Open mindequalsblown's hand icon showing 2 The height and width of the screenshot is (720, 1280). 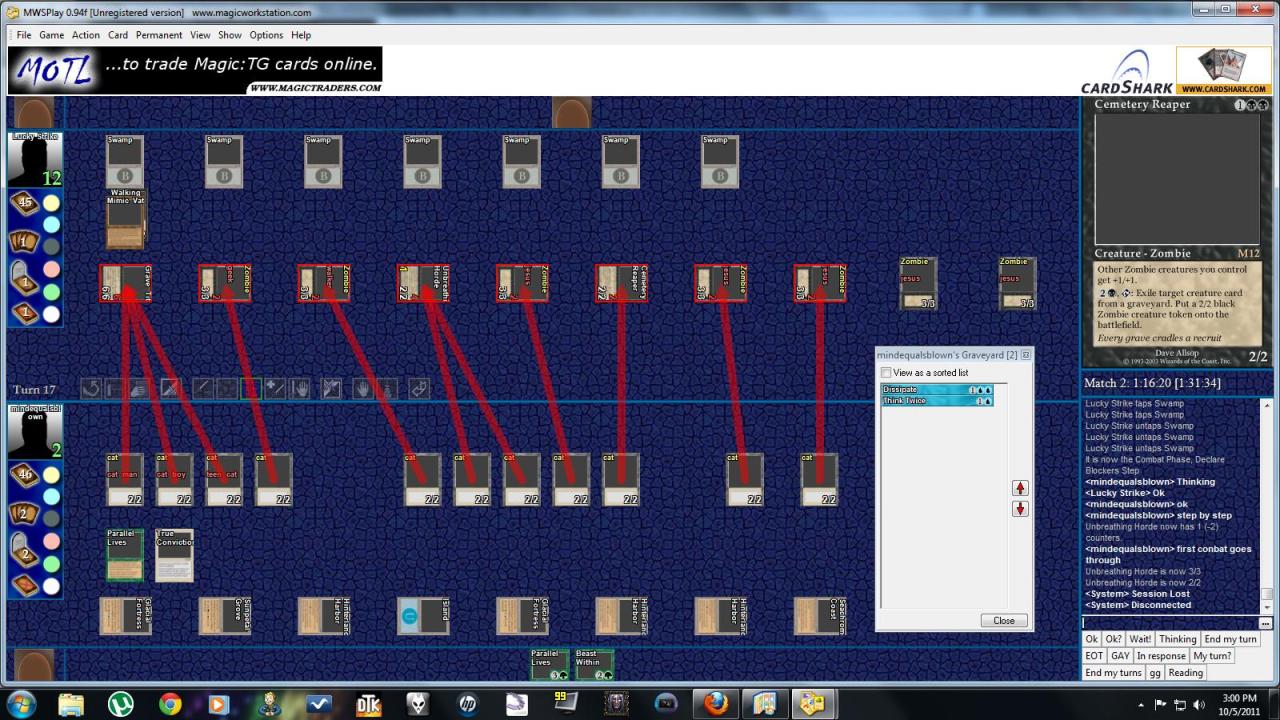[24, 514]
